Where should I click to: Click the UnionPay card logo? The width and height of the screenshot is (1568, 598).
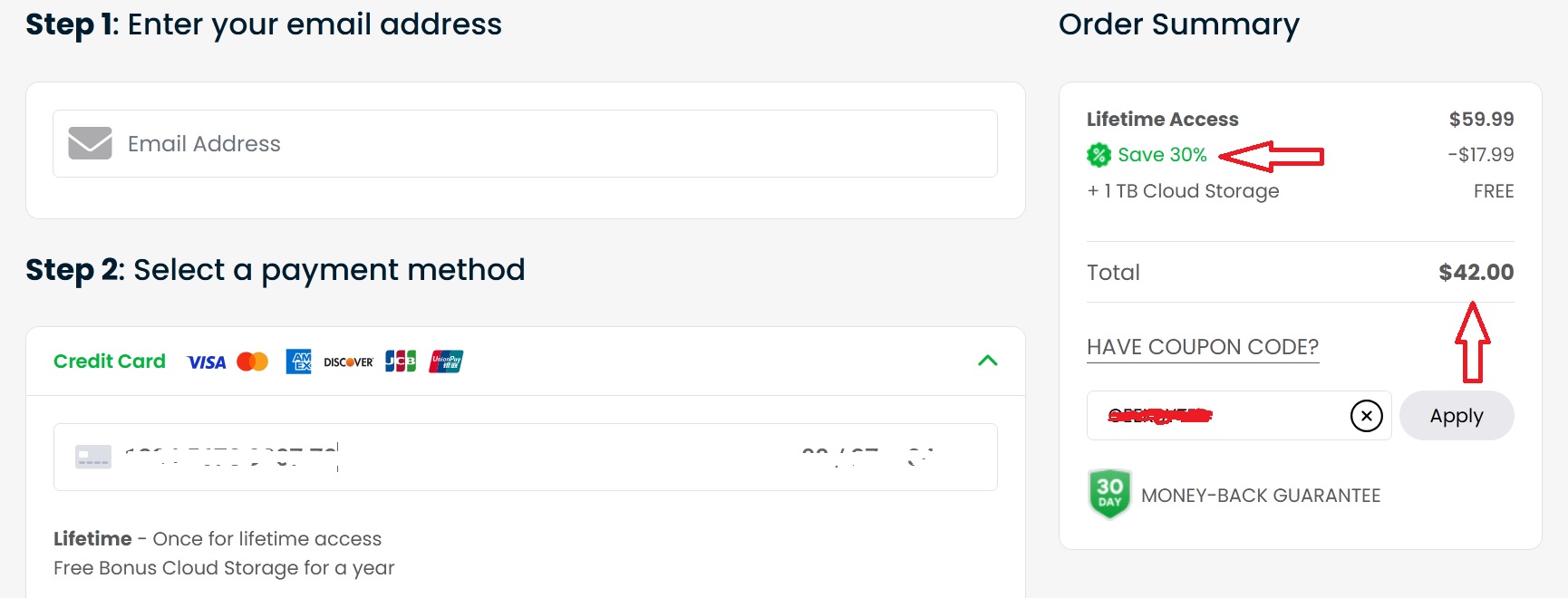coord(446,362)
